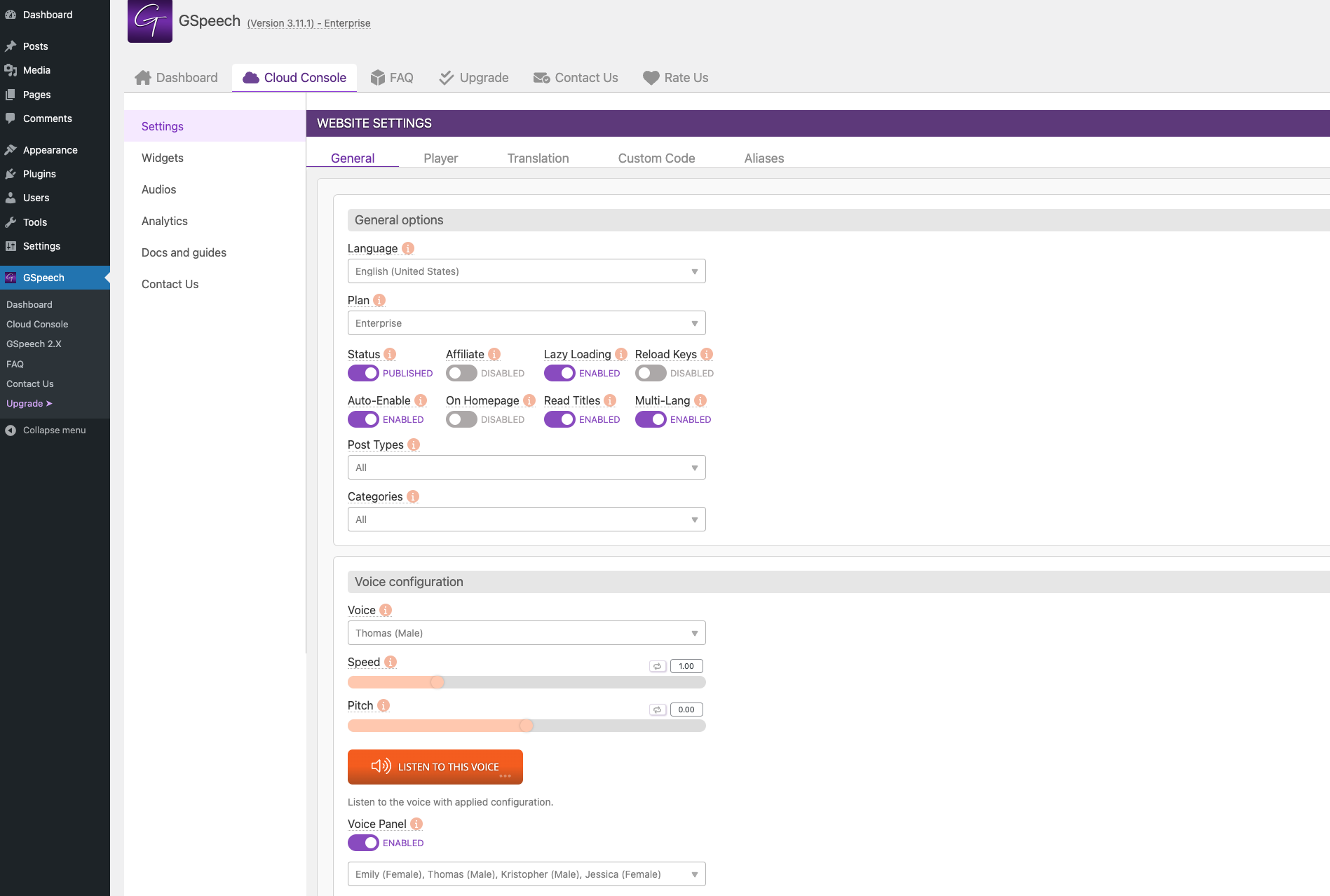The height and width of the screenshot is (896, 1330).
Task: Click the Pitch value field 0.00
Action: 686,710
